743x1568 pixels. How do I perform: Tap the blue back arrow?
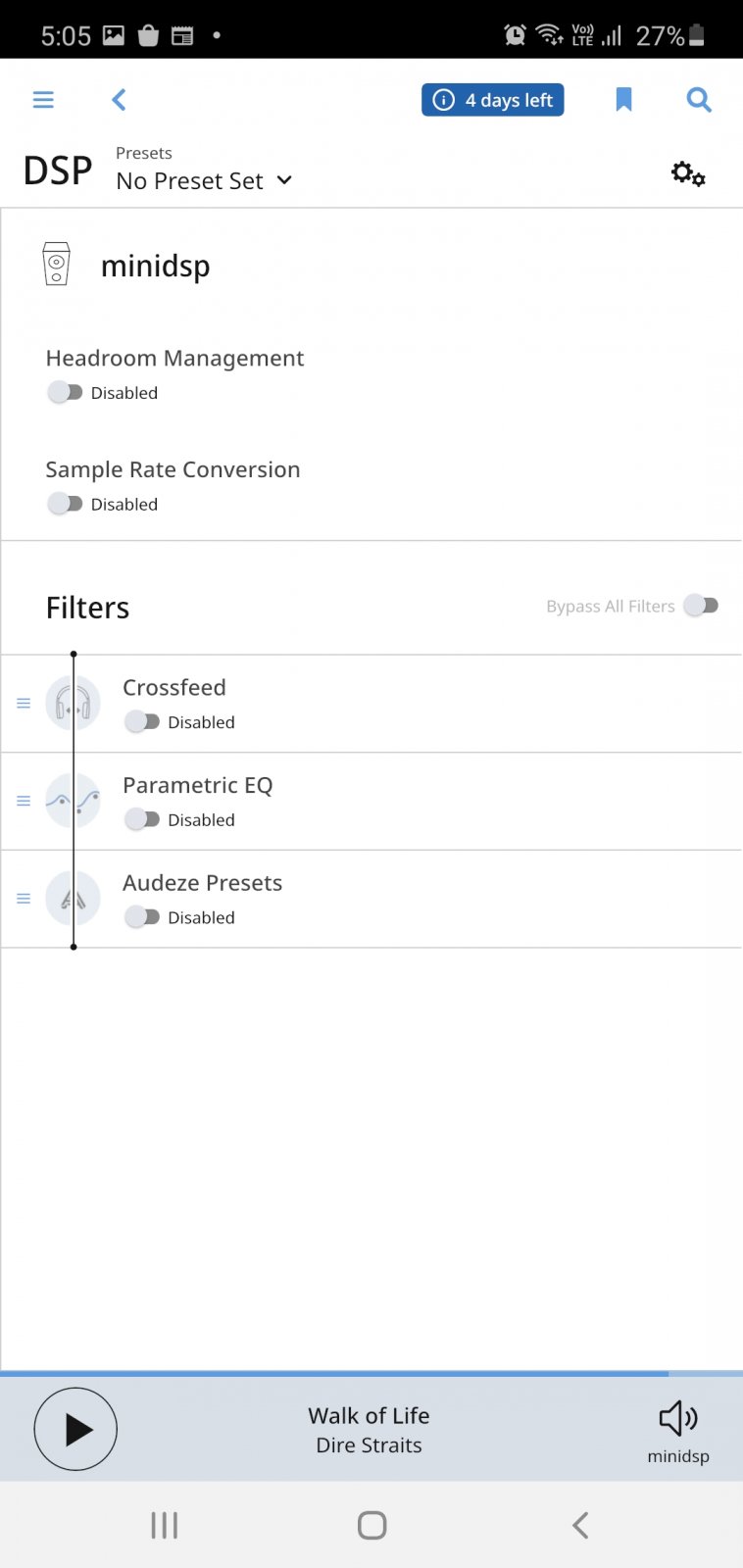[x=119, y=100]
